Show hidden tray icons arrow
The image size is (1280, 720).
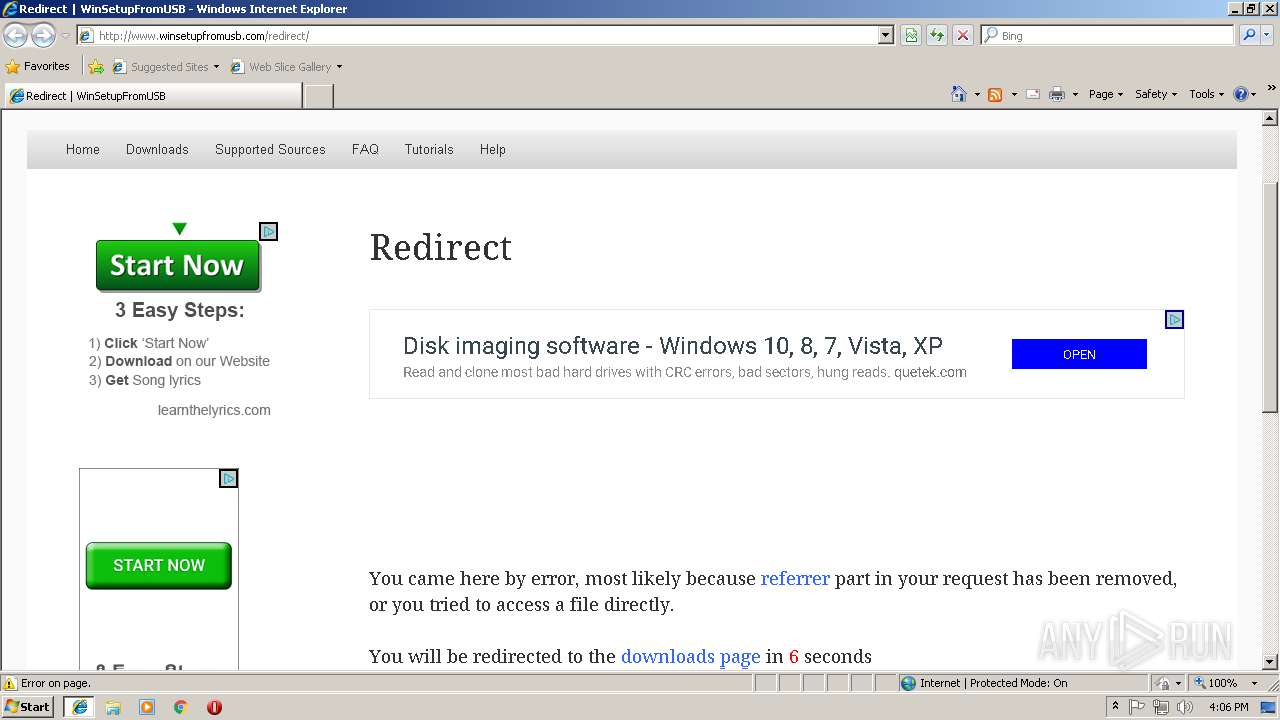[1115, 707]
